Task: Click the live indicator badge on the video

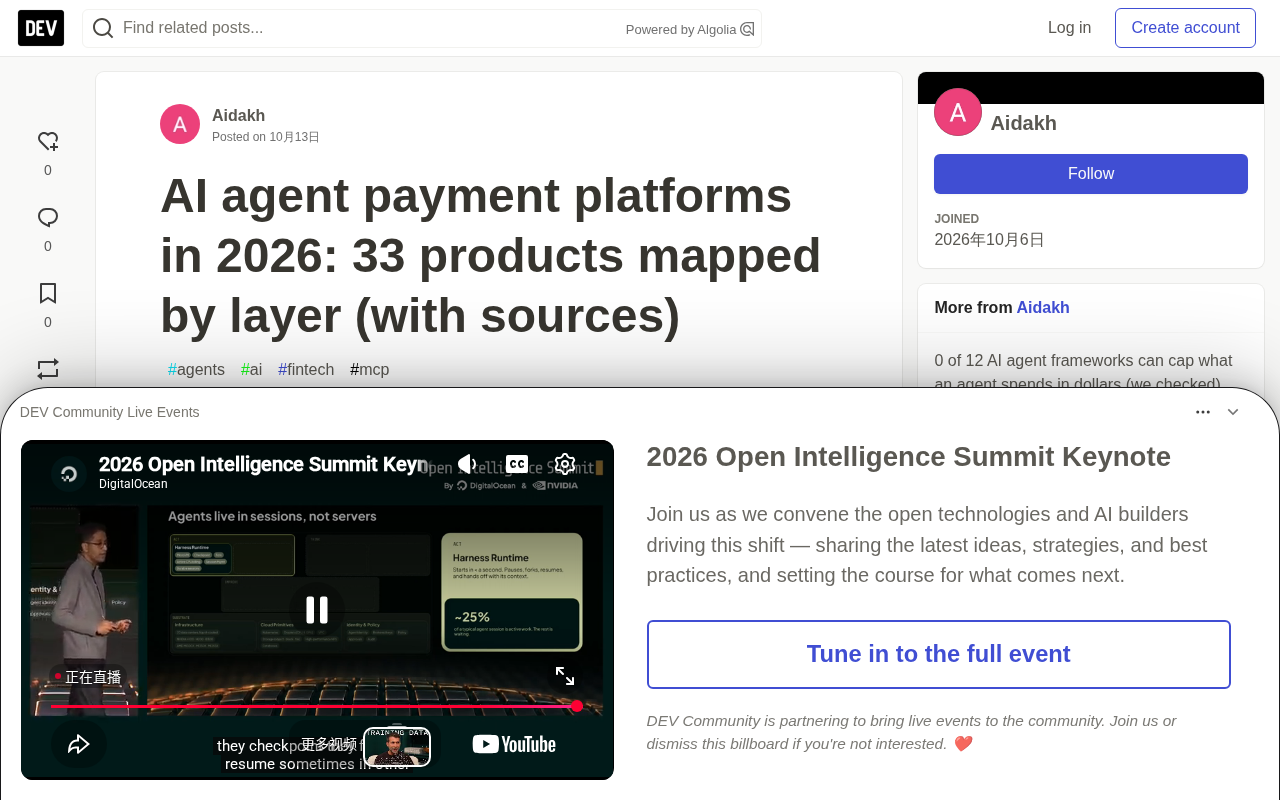Action: pos(88,677)
